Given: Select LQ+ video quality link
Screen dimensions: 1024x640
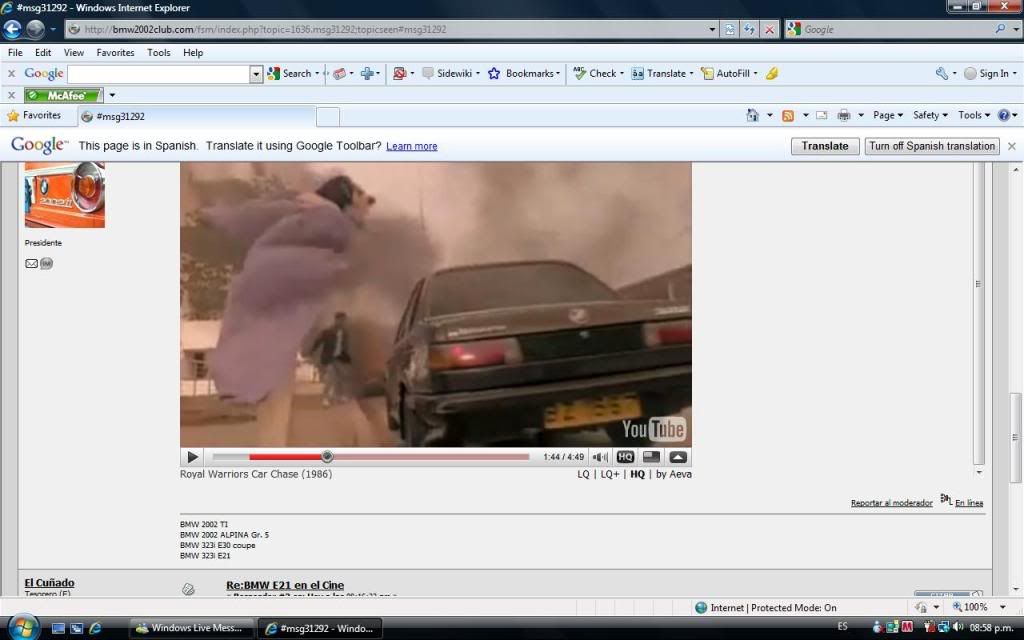Looking at the screenshot, I should pyautogui.click(x=609, y=474).
